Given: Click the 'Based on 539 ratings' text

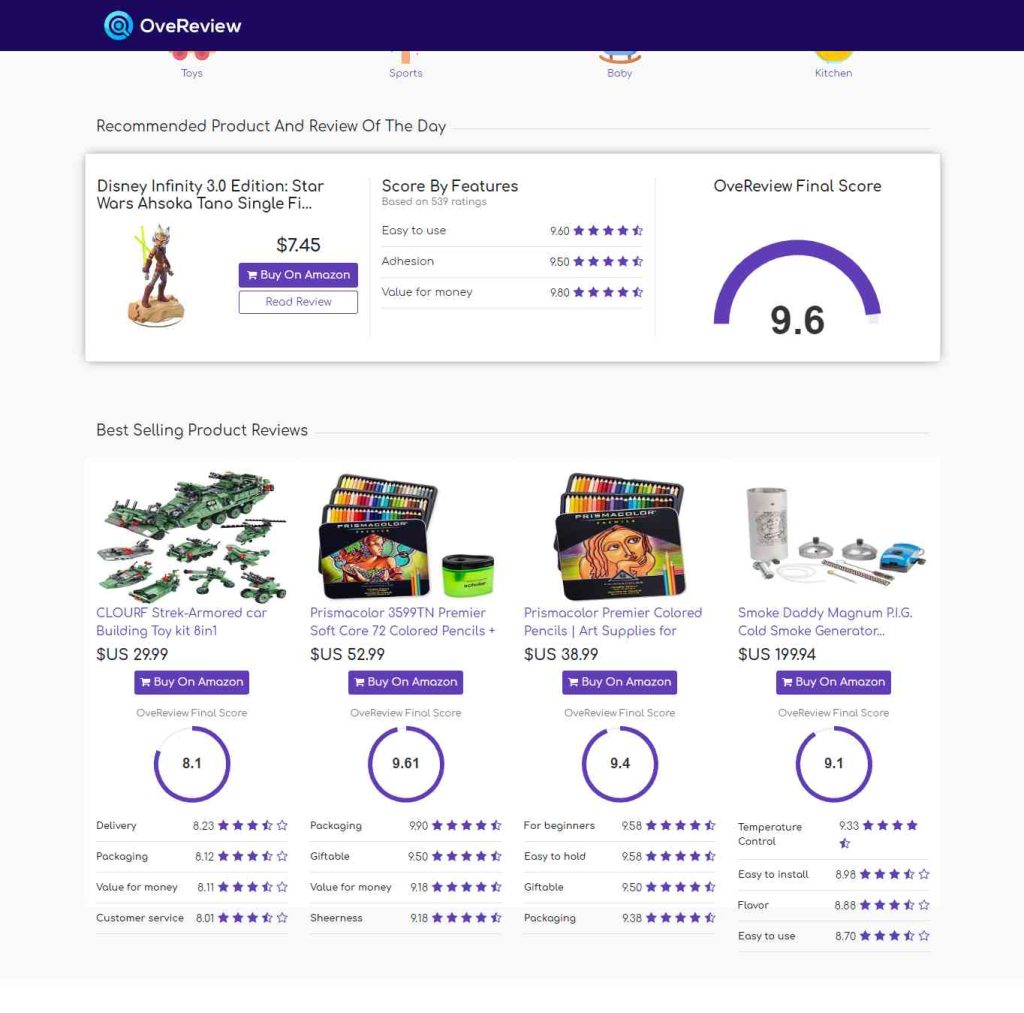Looking at the screenshot, I should [x=434, y=202].
